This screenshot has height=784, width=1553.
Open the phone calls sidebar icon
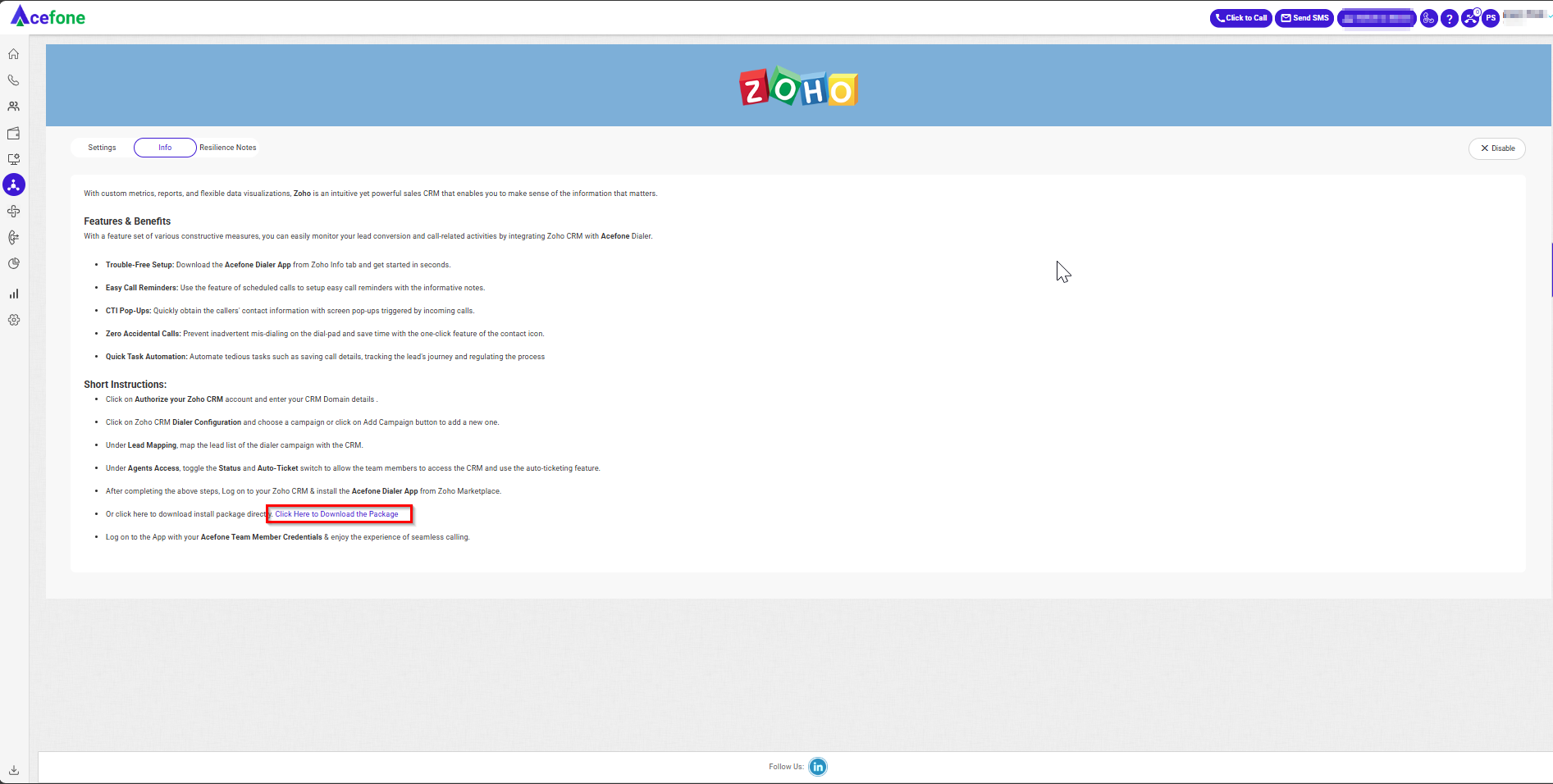(14, 80)
